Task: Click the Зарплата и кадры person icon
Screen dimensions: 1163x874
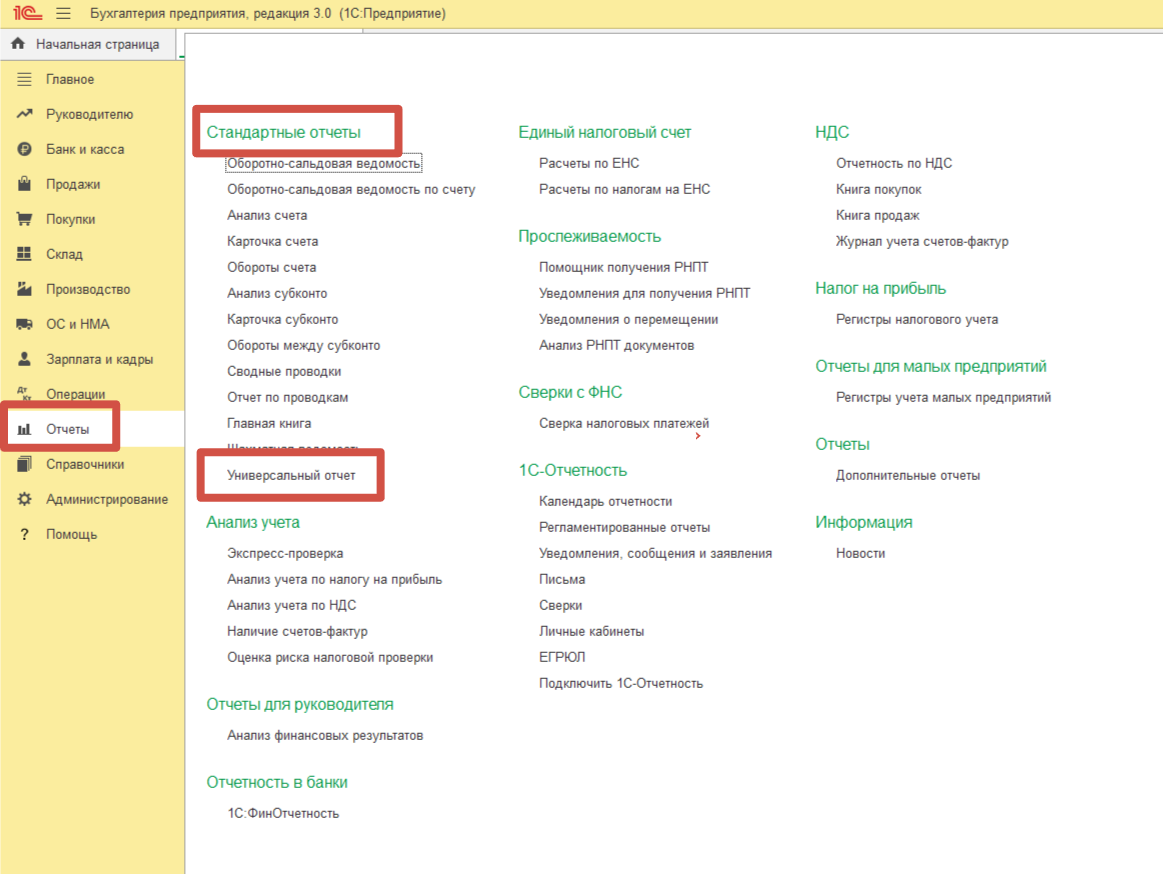Action: coord(24,358)
